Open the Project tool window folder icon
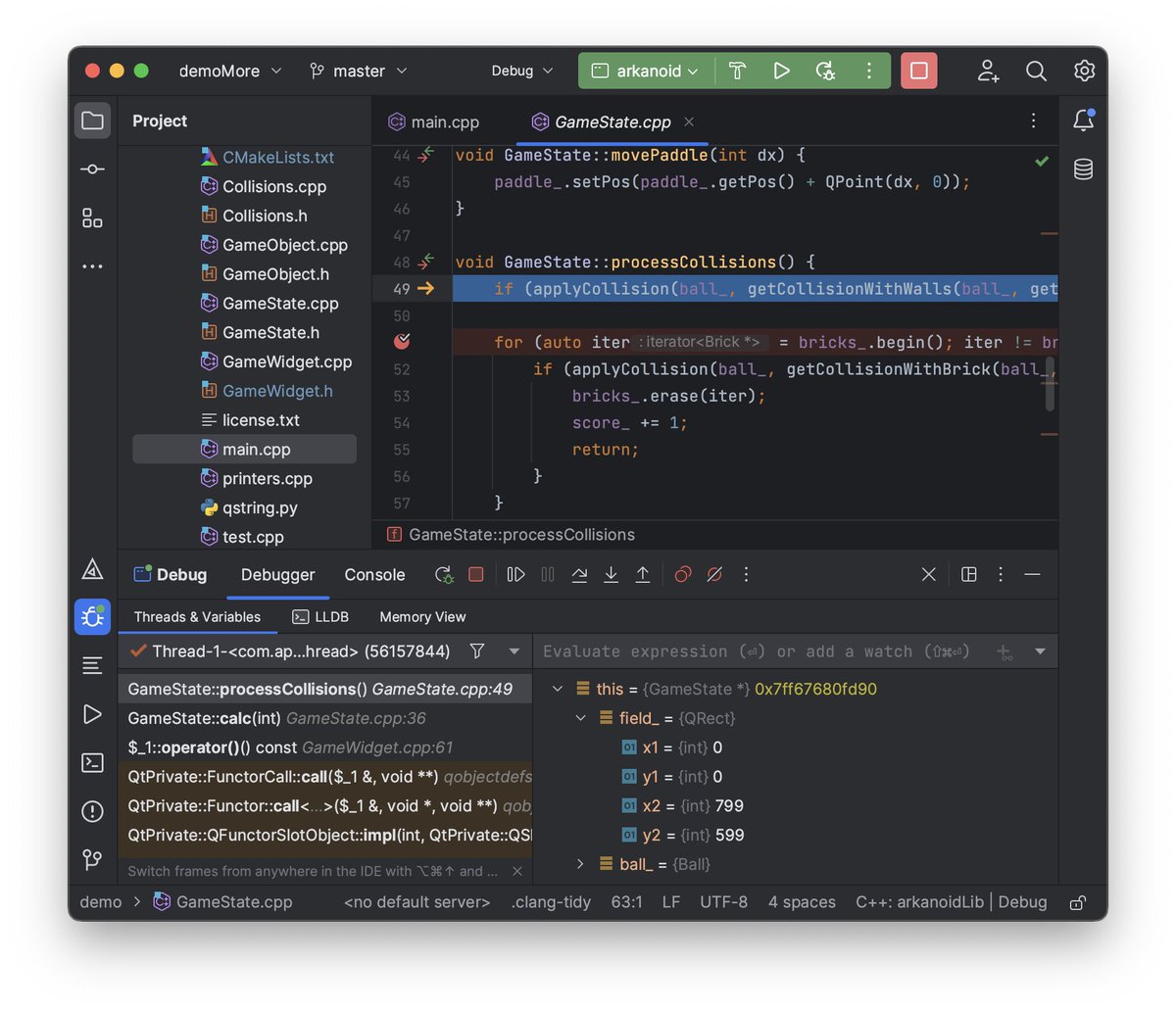 point(92,120)
